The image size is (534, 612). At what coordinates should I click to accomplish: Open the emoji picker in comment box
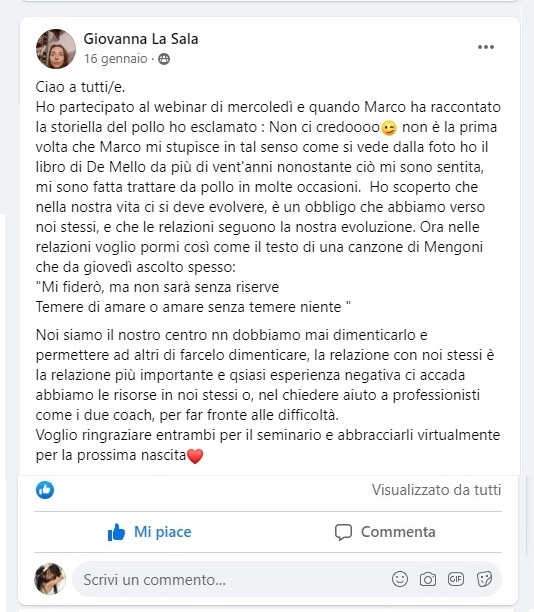point(400,579)
